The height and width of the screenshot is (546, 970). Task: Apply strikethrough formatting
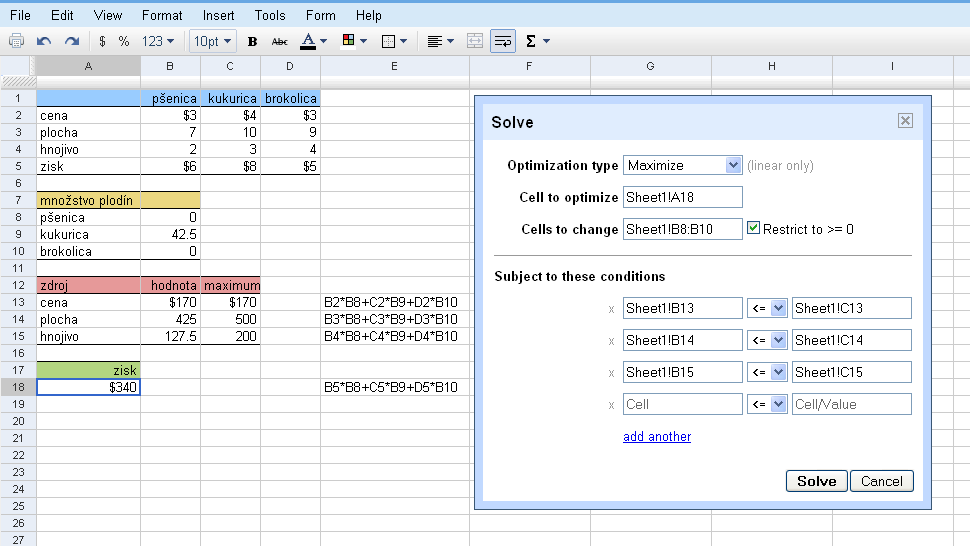[280, 41]
